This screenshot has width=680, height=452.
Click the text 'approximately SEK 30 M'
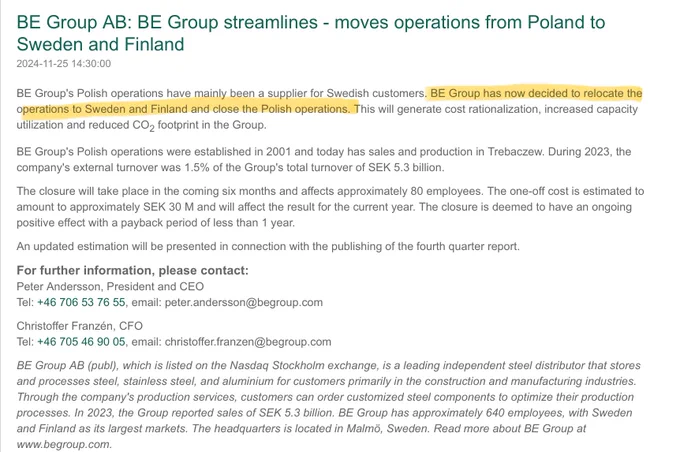[x=131, y=207]
